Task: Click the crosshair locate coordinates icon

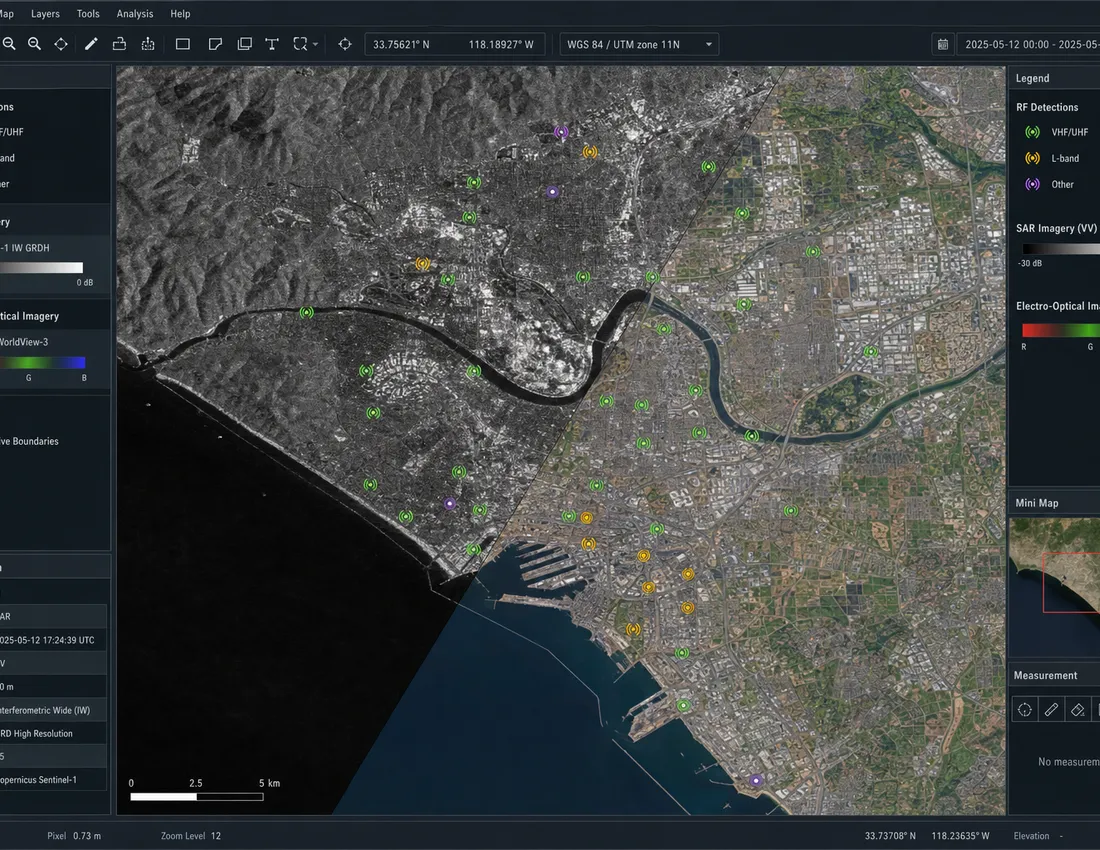Action: (345, 44)
